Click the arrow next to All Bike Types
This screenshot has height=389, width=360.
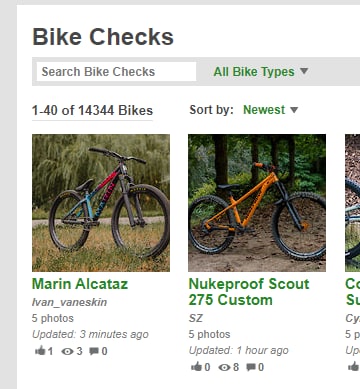(x=304, y=71)
